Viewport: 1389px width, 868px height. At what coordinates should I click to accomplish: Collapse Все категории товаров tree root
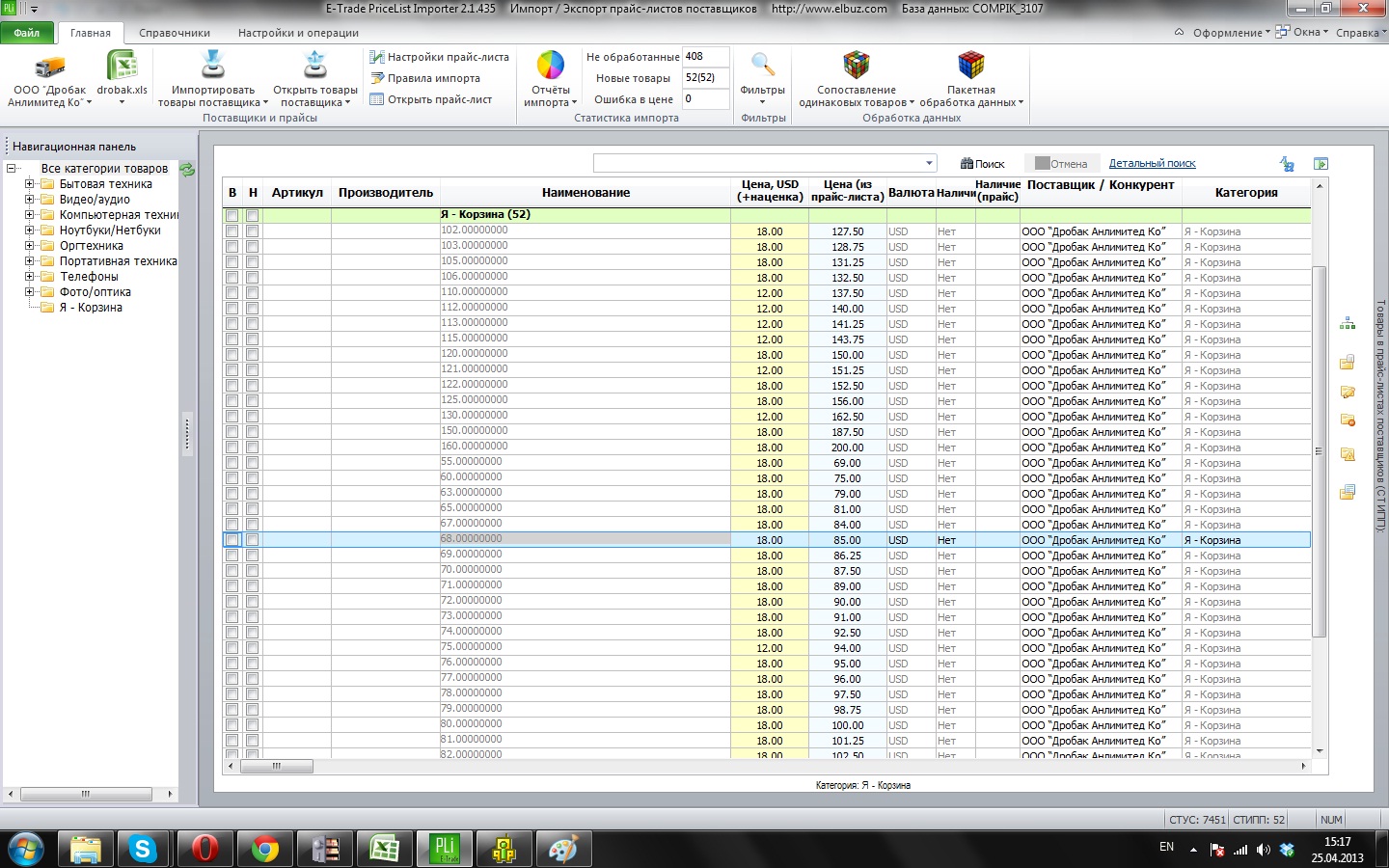[x=12, y=169]
